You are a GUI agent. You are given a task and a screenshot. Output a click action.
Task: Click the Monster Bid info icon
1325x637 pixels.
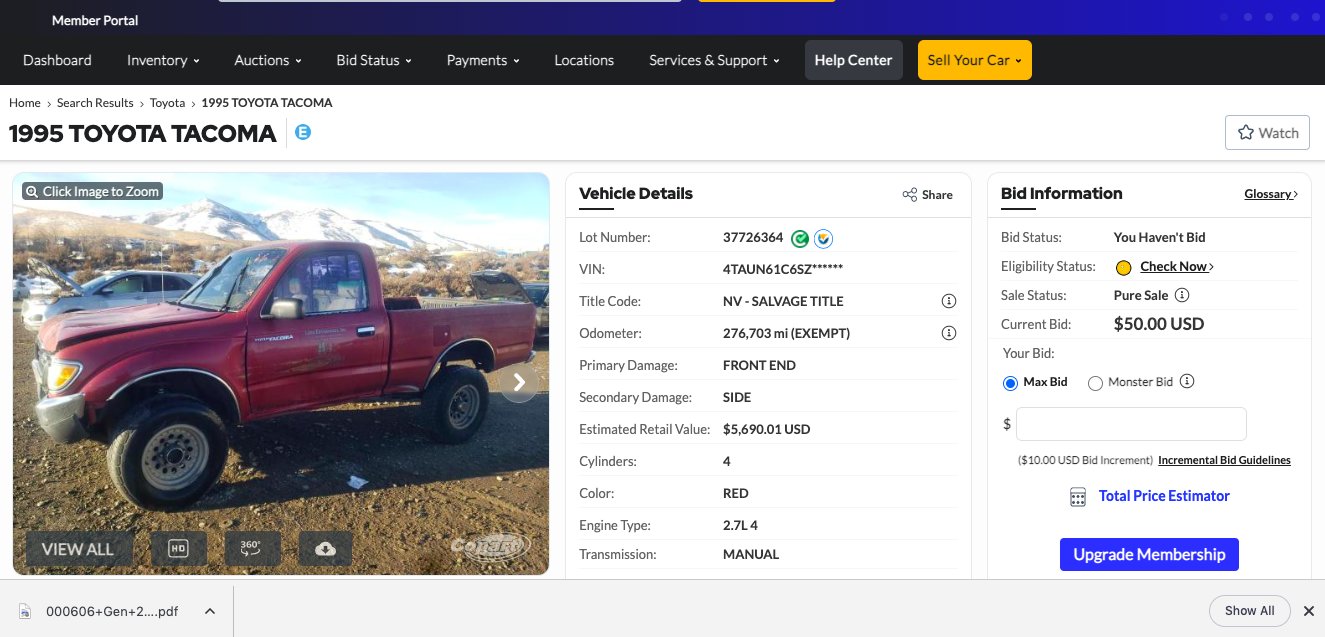[x=1187, y=381]
